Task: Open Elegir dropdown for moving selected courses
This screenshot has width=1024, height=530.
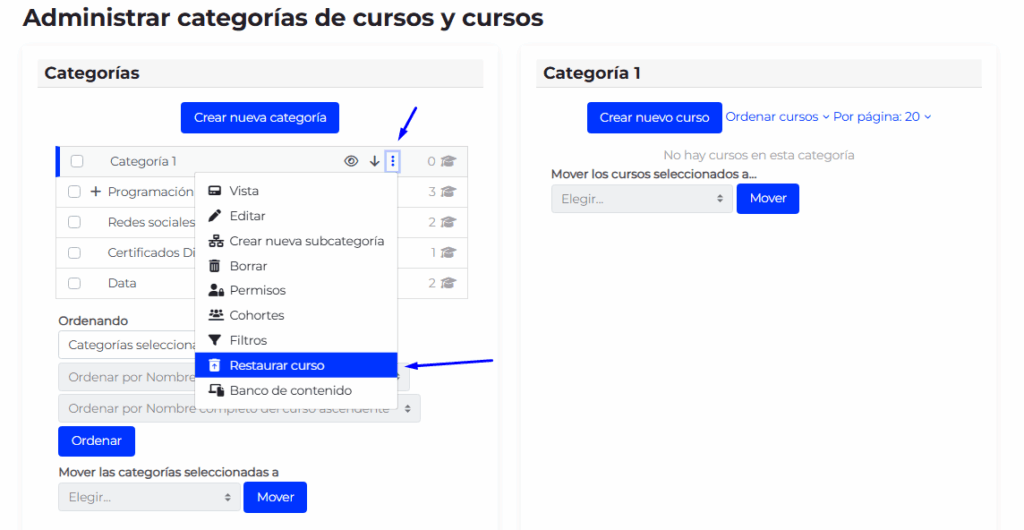Action: pos(641,199)
